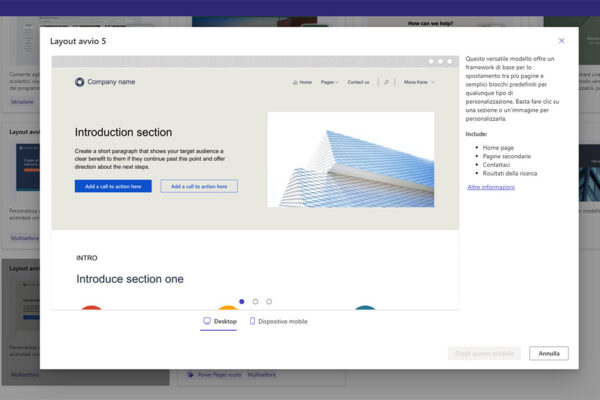Click Contact us in preview navigation

click(358, 82)
